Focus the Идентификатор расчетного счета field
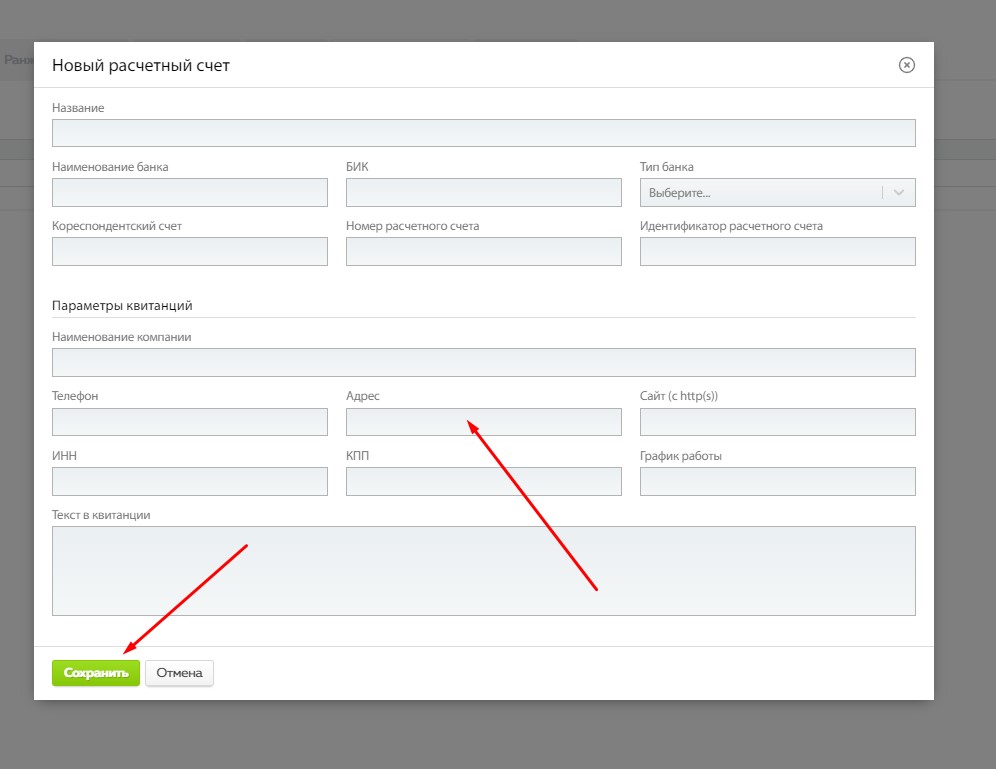996x769 pixels. (777, 251)
